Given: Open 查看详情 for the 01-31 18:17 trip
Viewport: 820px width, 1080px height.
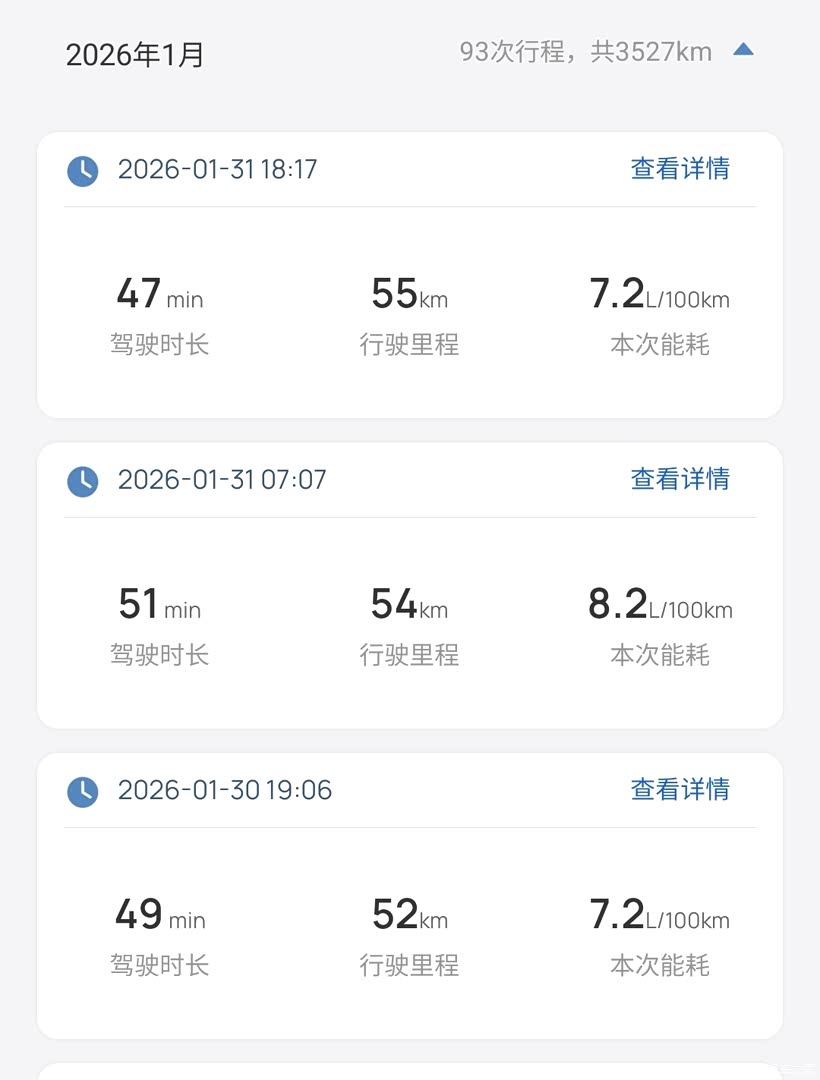Looking at the screenshot, I should [x=680, y=169].
